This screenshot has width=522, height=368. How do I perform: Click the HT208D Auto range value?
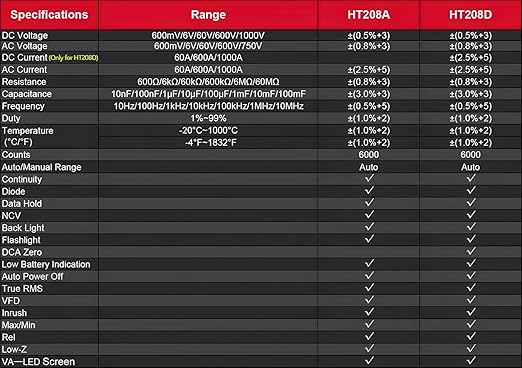470,167
